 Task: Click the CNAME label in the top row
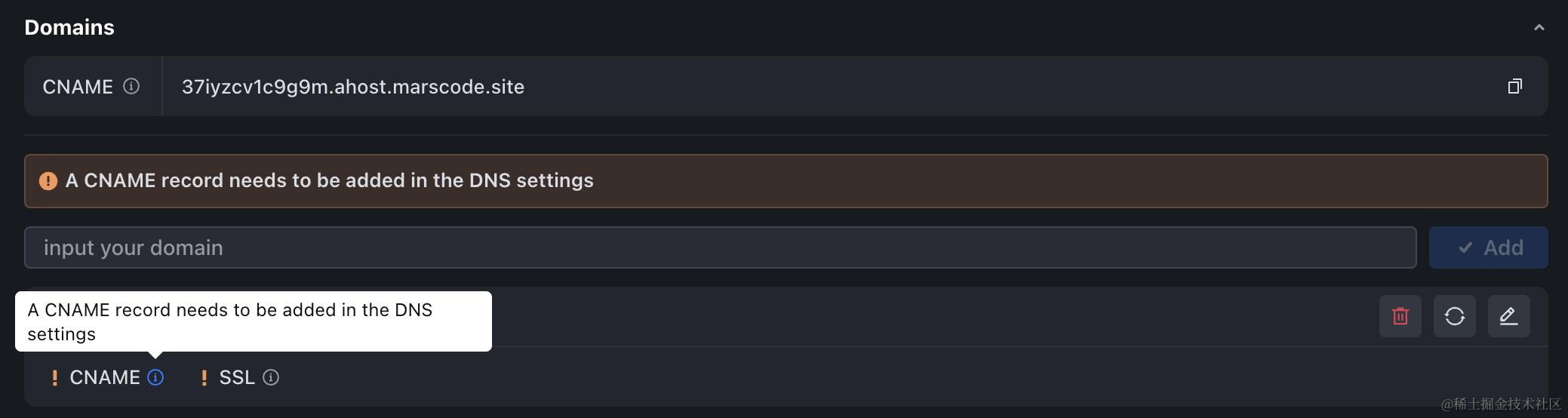(78, 87)
